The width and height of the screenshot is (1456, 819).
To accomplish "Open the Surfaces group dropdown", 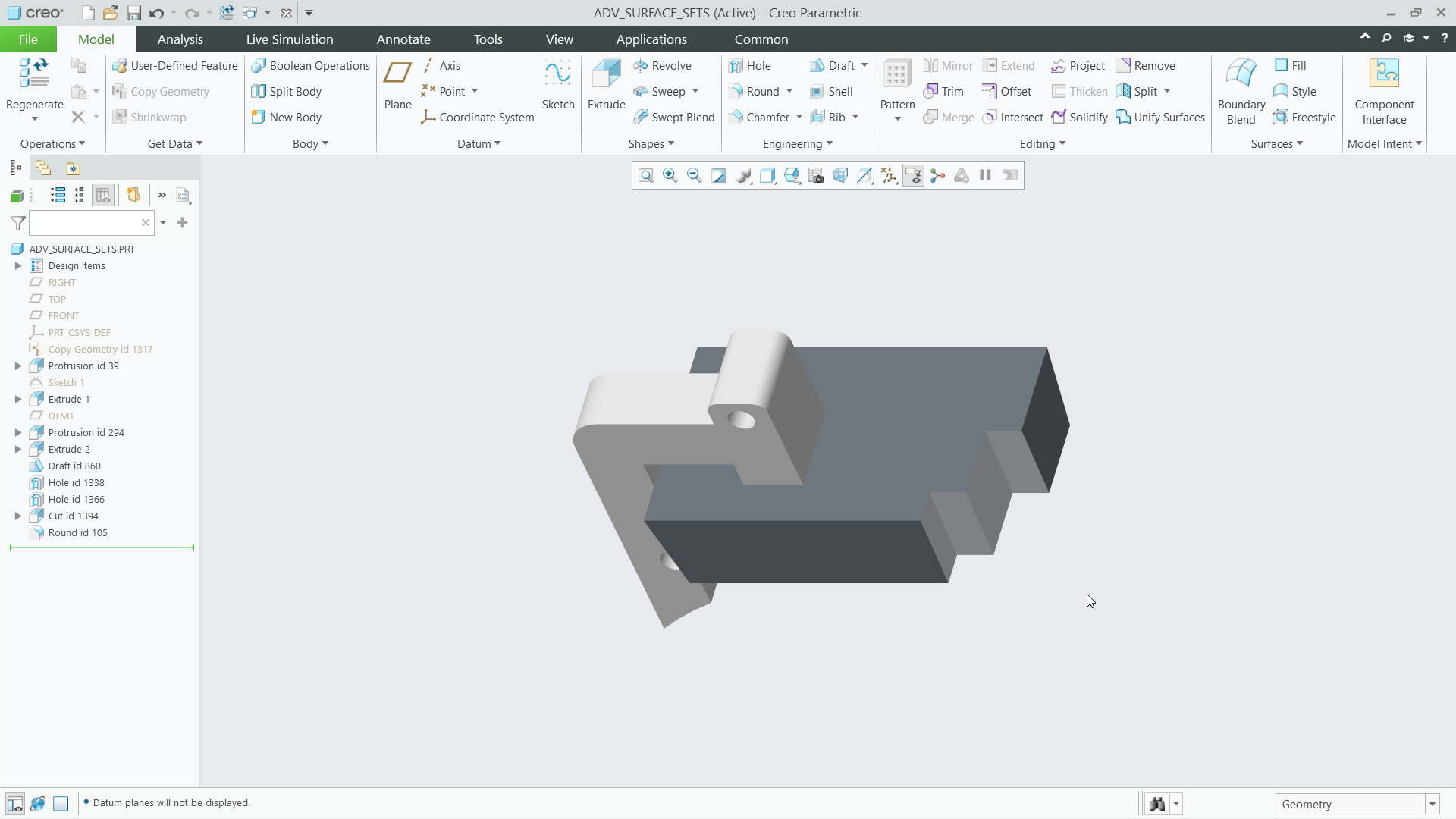I will pos(1276,143).
